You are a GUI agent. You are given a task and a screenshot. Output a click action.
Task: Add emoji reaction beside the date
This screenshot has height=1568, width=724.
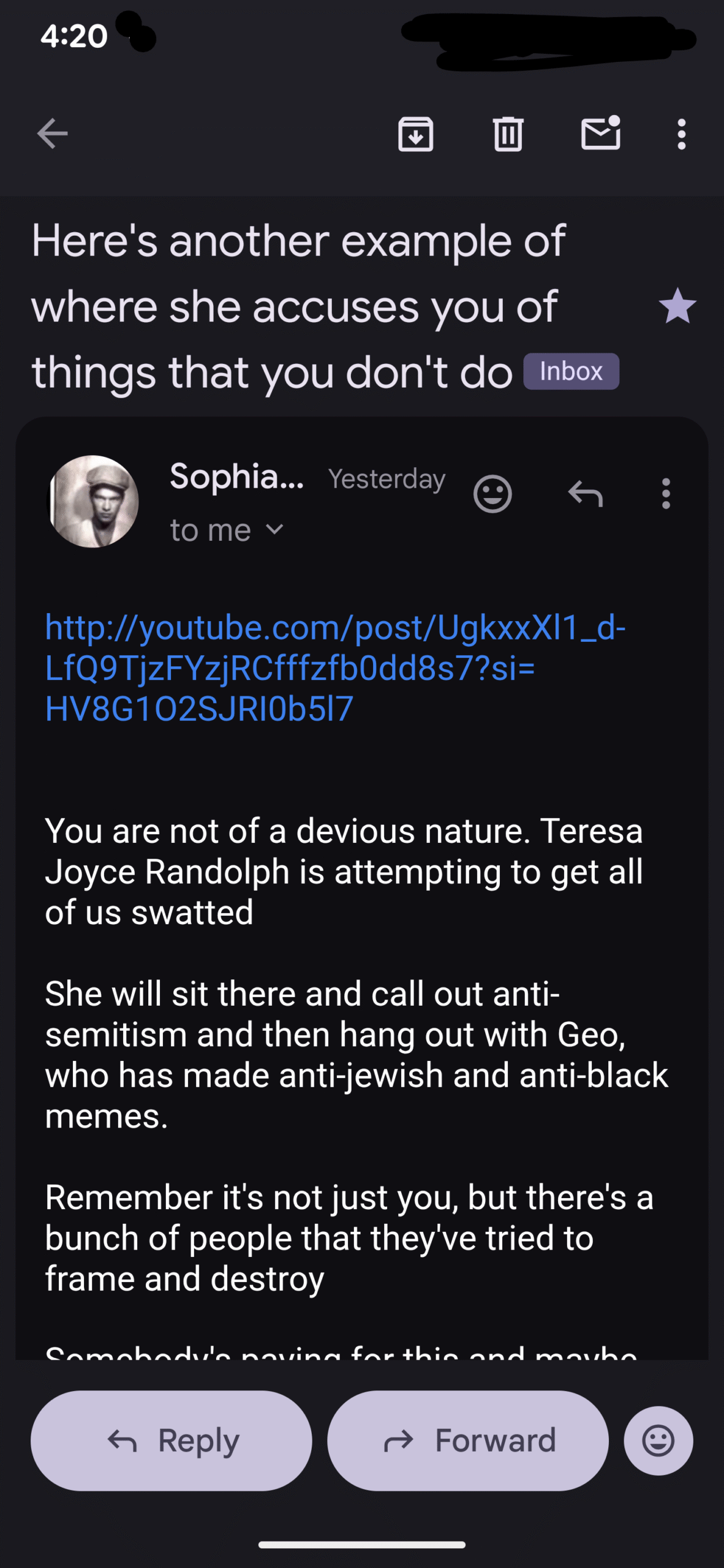[492, 494]
